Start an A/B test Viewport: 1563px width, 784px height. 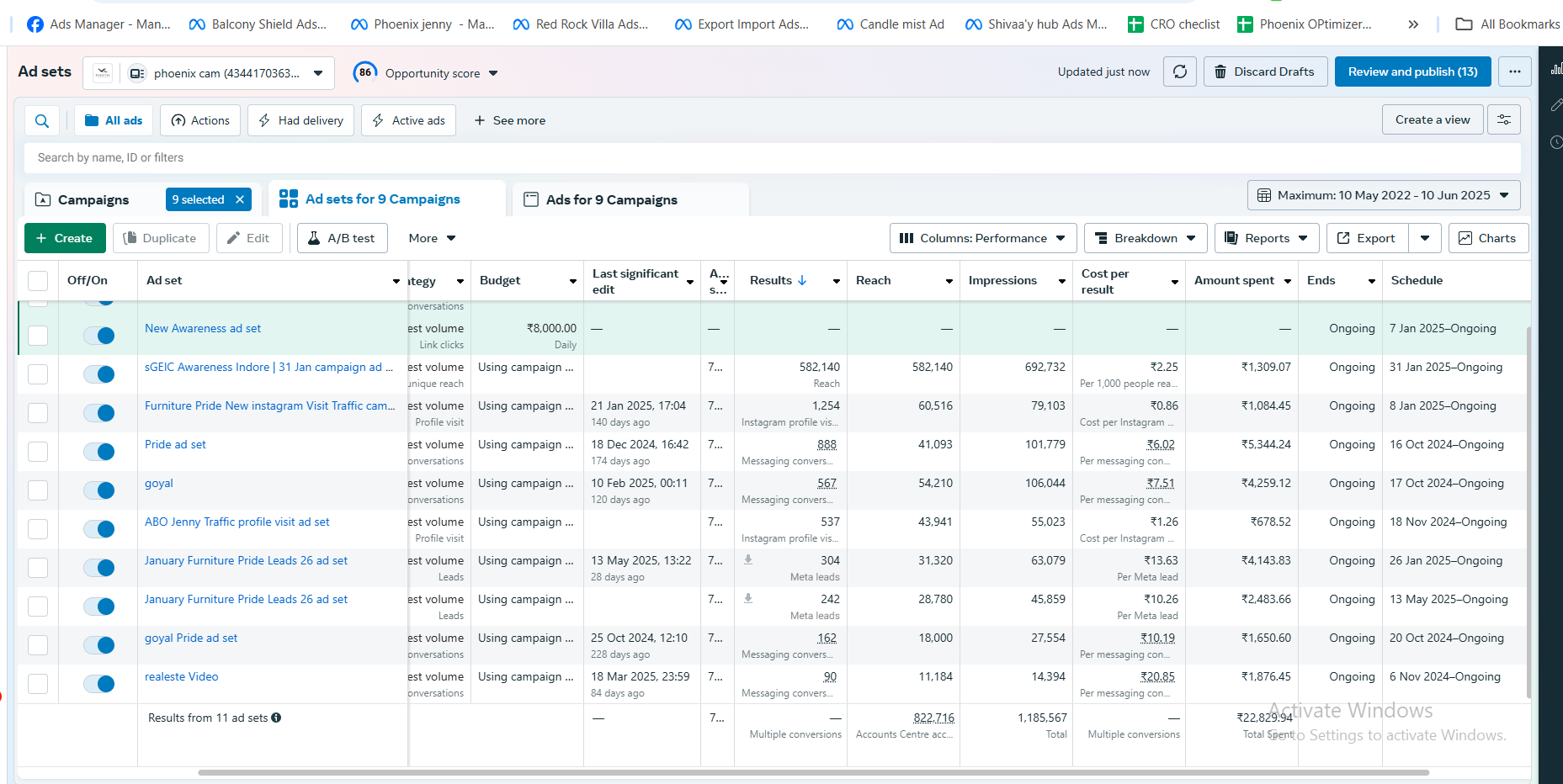[342, 238]
